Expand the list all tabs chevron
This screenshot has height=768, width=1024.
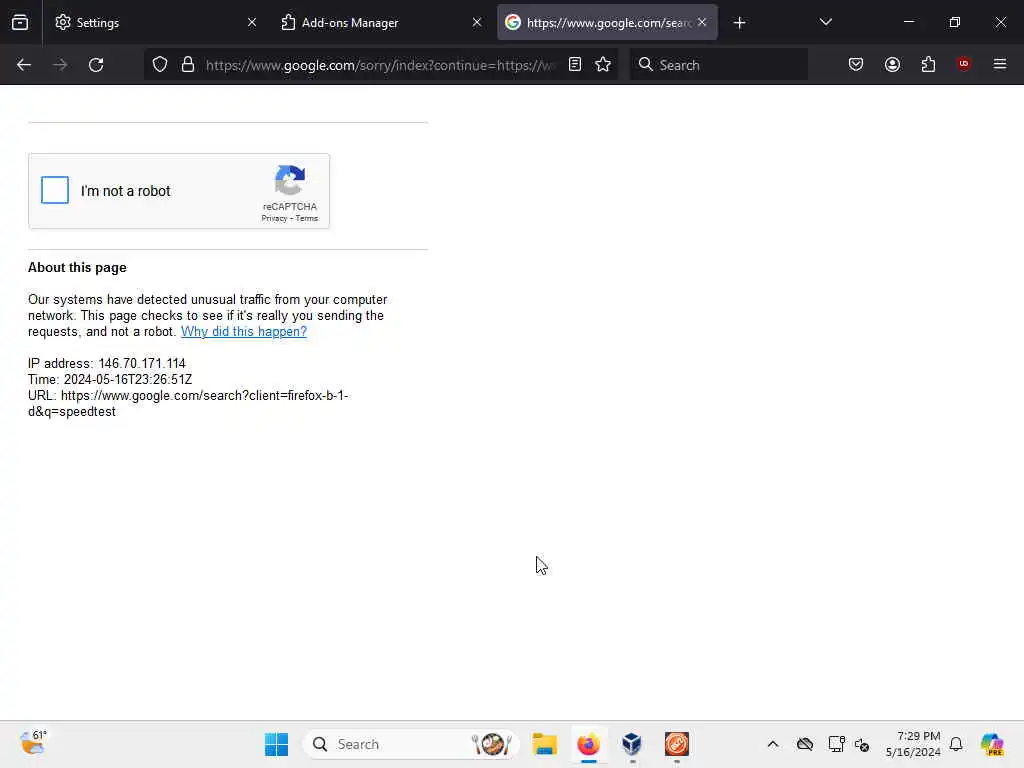[x=825, y=22]
